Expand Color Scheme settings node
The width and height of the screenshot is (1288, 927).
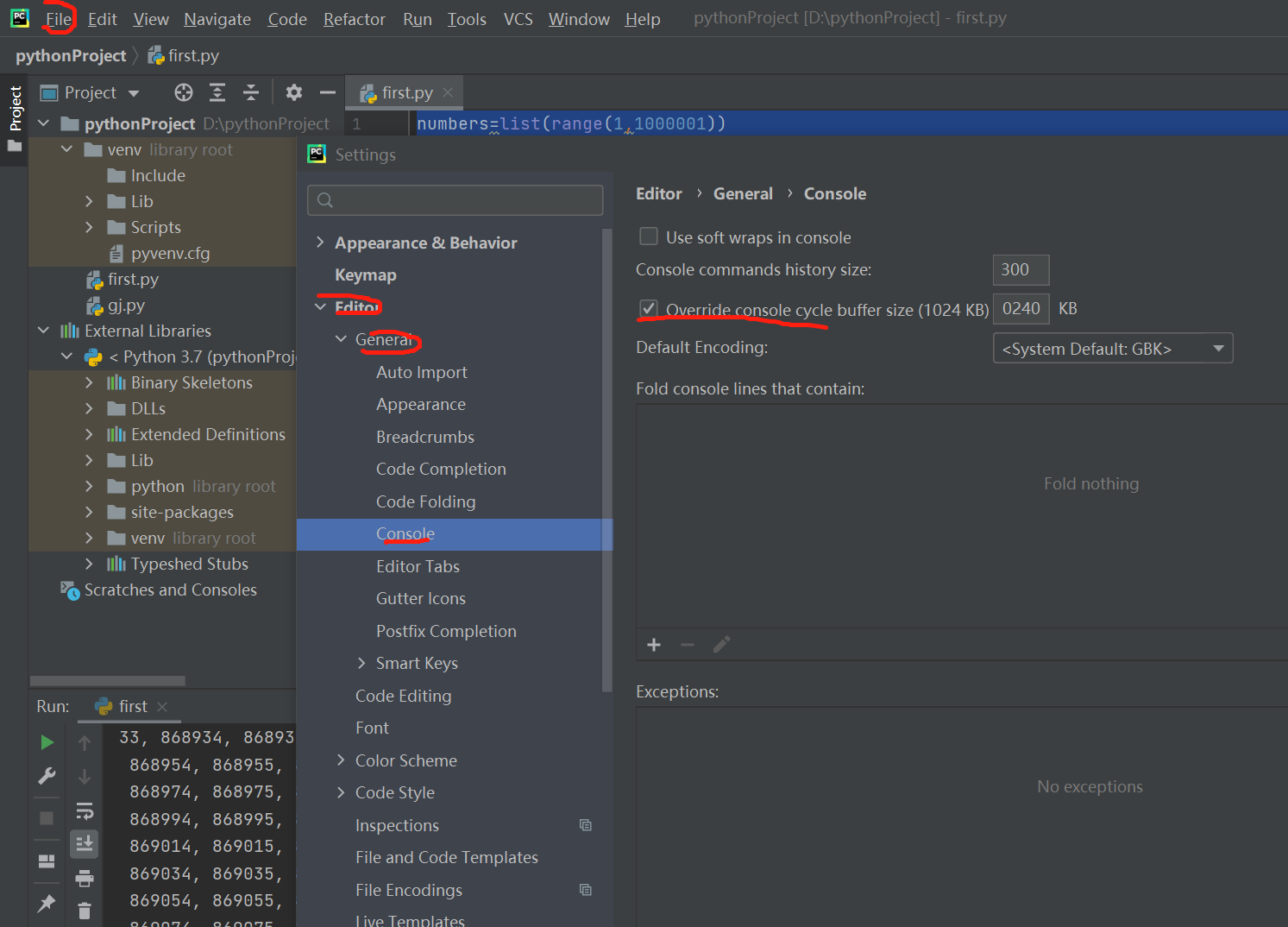pos(341,760)
